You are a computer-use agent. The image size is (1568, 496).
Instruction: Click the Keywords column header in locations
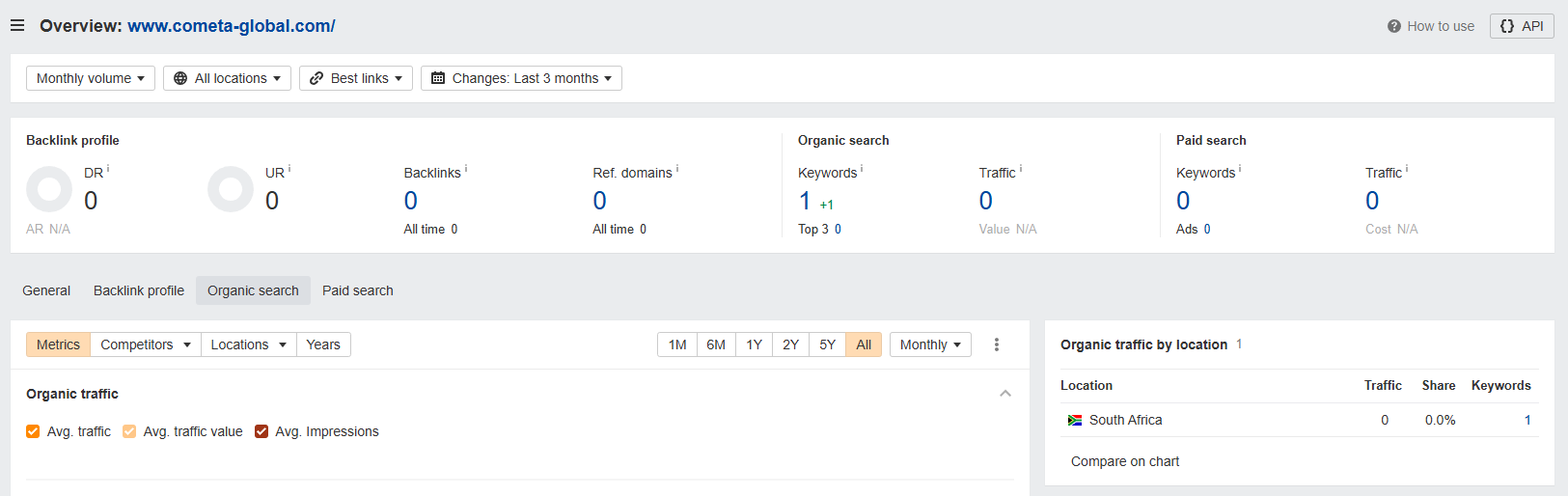click(1500, 385)
